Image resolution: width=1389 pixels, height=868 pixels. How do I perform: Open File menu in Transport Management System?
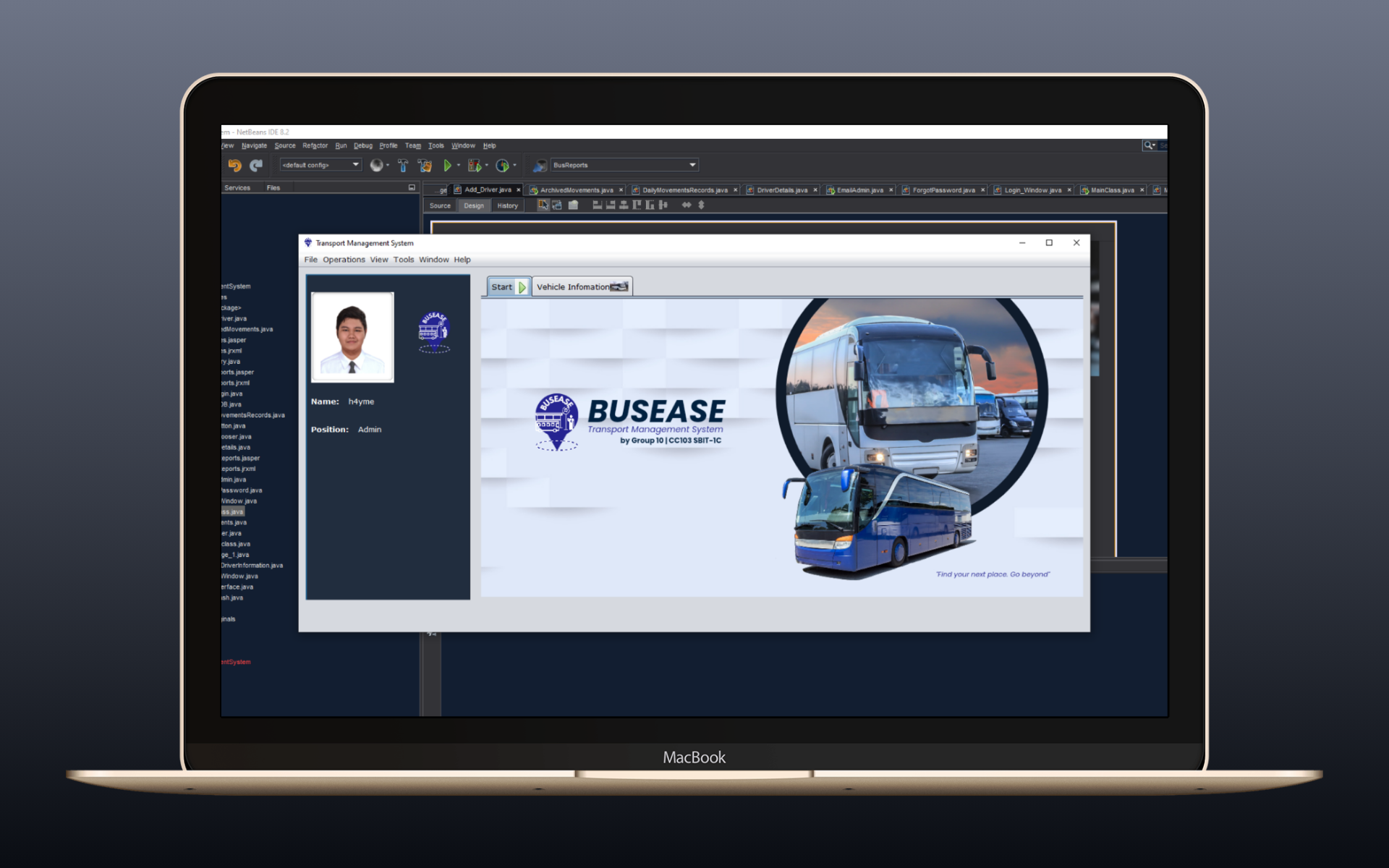pos(310,260)
